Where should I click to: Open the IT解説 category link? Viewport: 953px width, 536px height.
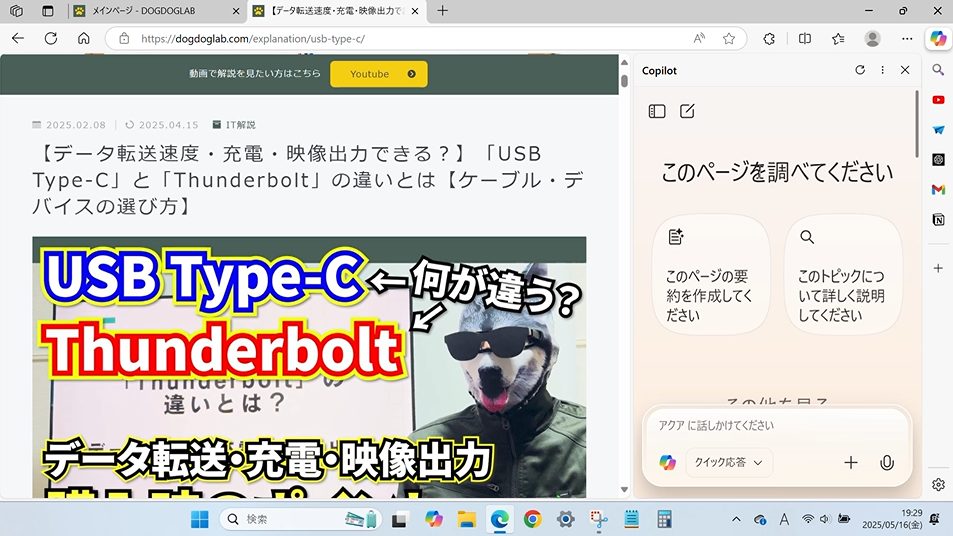coord(240,125)
